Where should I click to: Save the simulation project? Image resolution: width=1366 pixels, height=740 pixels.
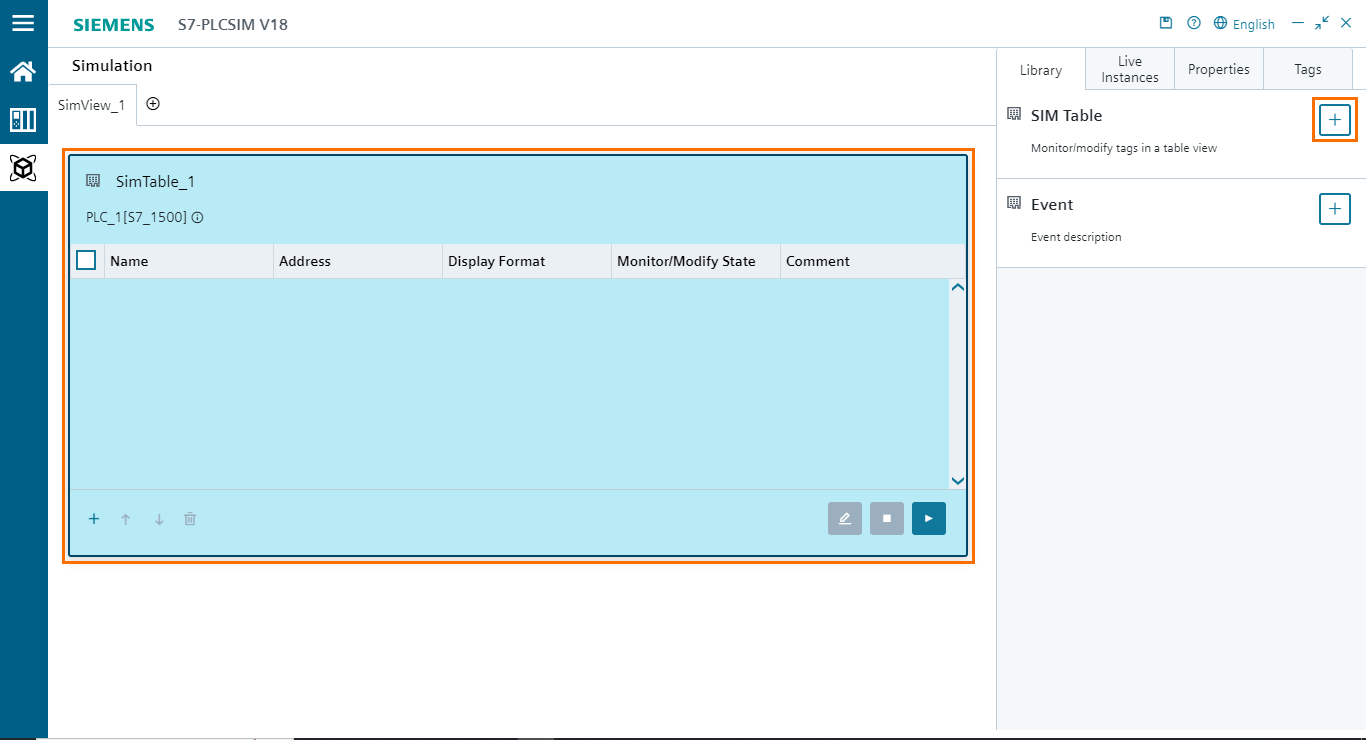pyautogui.click(x=1165, y=22)
